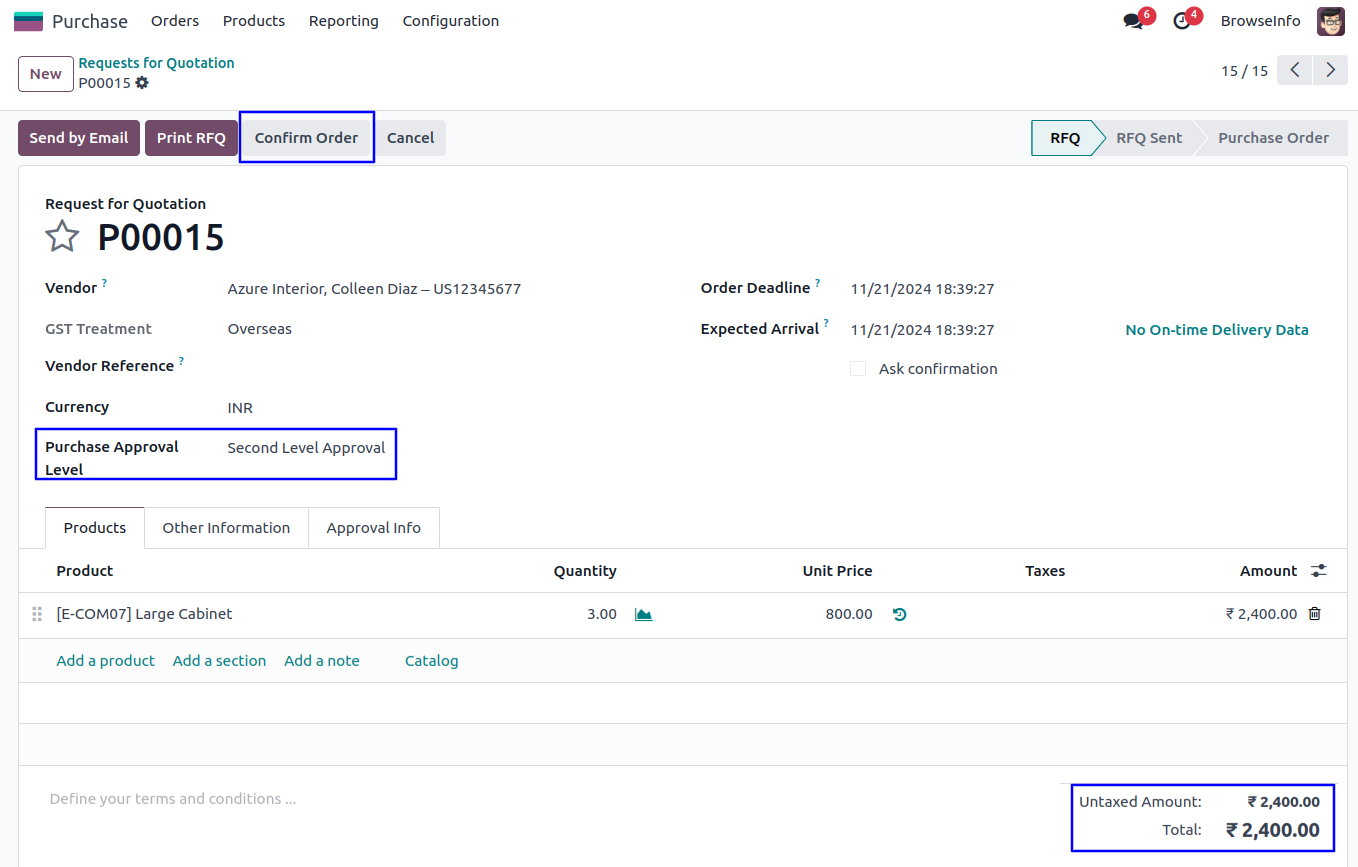Switch to the Approval Info tab

[373, 528]
